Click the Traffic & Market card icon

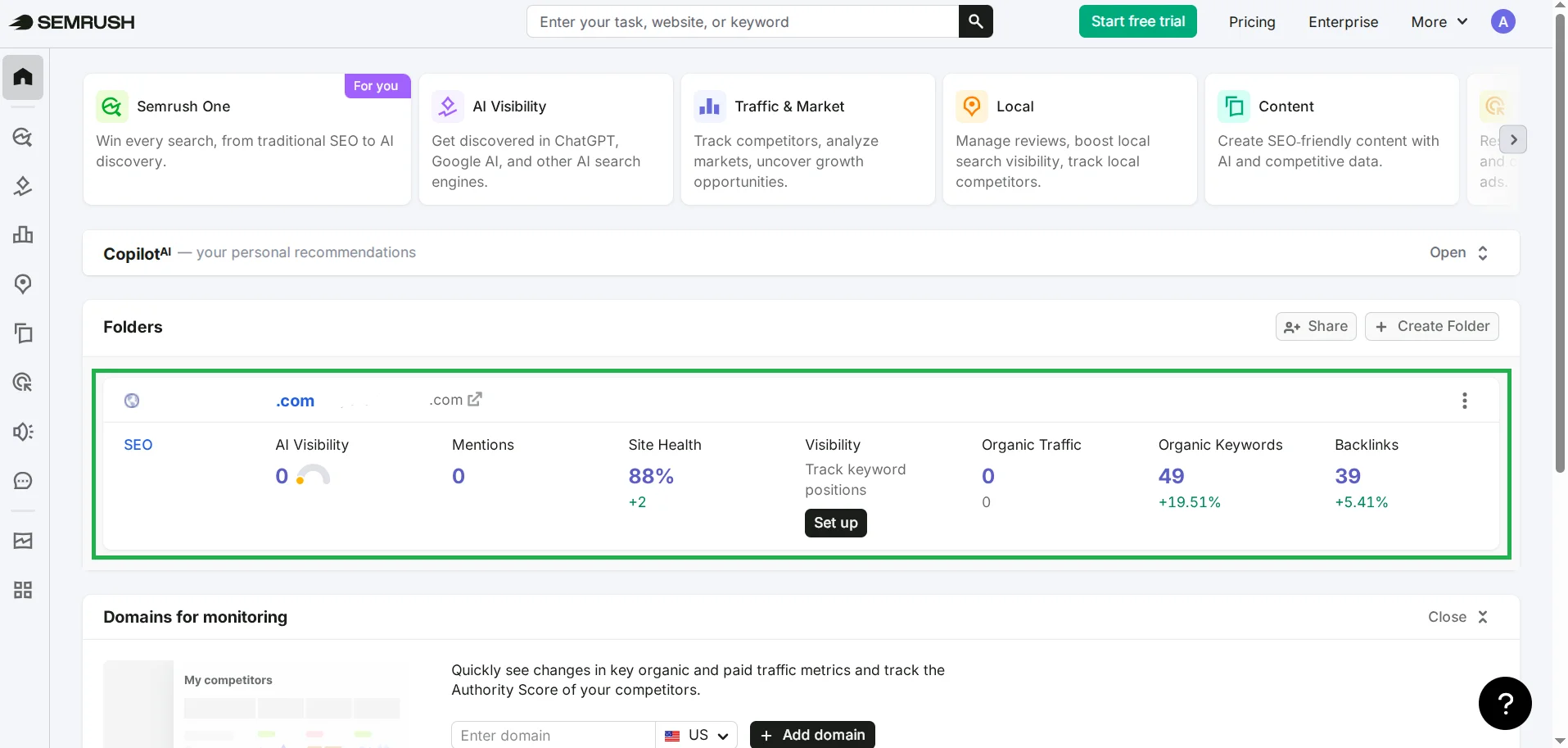710,107
